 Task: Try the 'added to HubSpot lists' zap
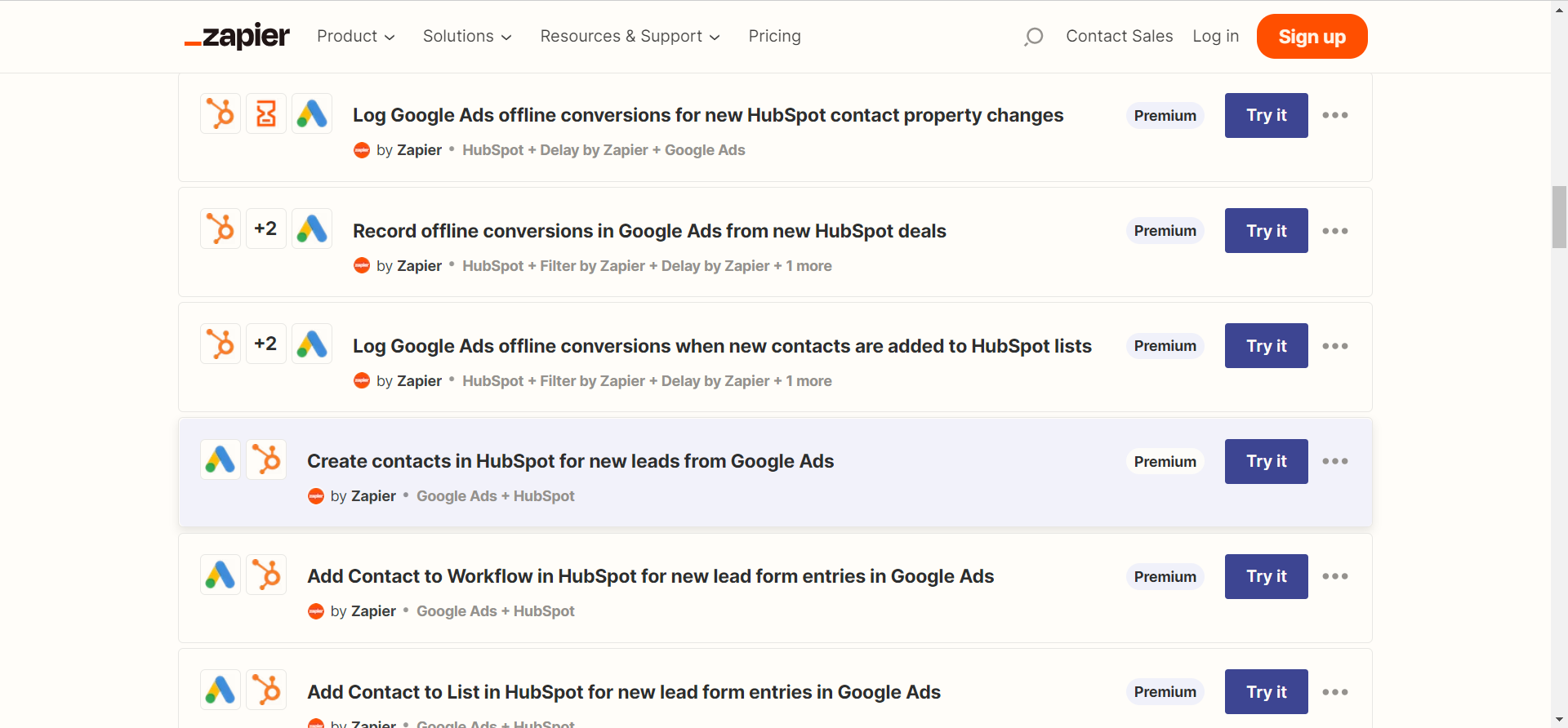pos(1267,345)
